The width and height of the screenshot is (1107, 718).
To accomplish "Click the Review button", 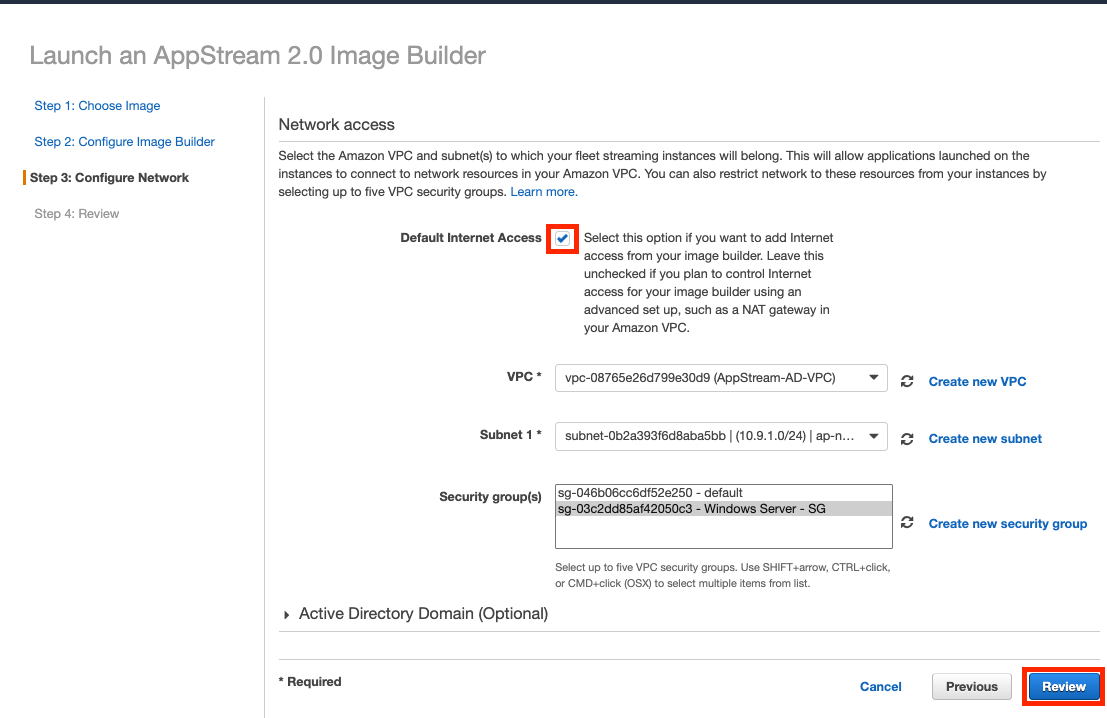I will pos(1064,686).
